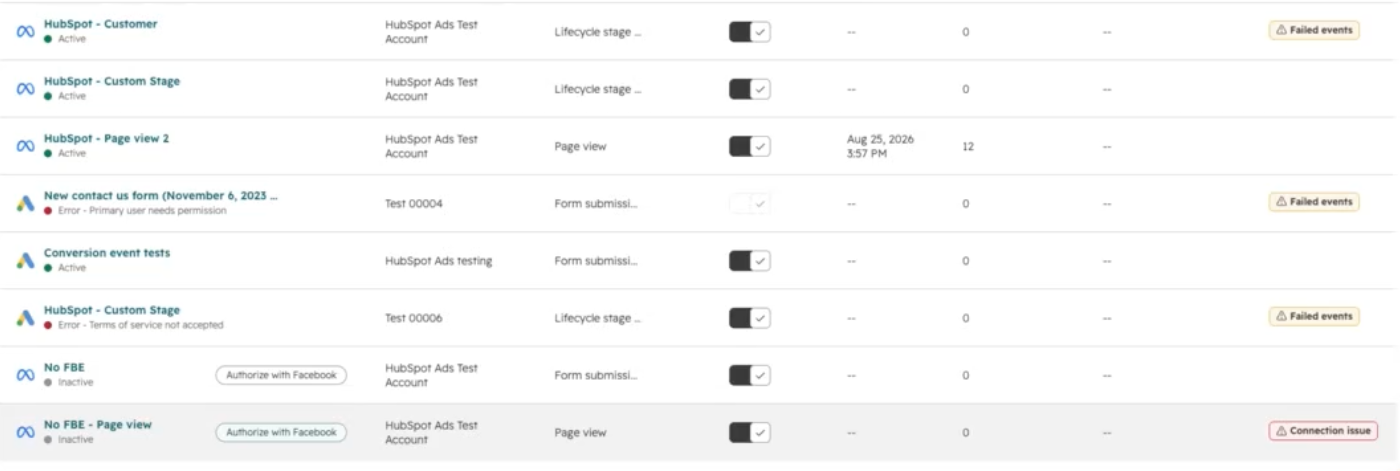
Task: Open the HubSpot - Customer event link
Action: click(100, 24)
